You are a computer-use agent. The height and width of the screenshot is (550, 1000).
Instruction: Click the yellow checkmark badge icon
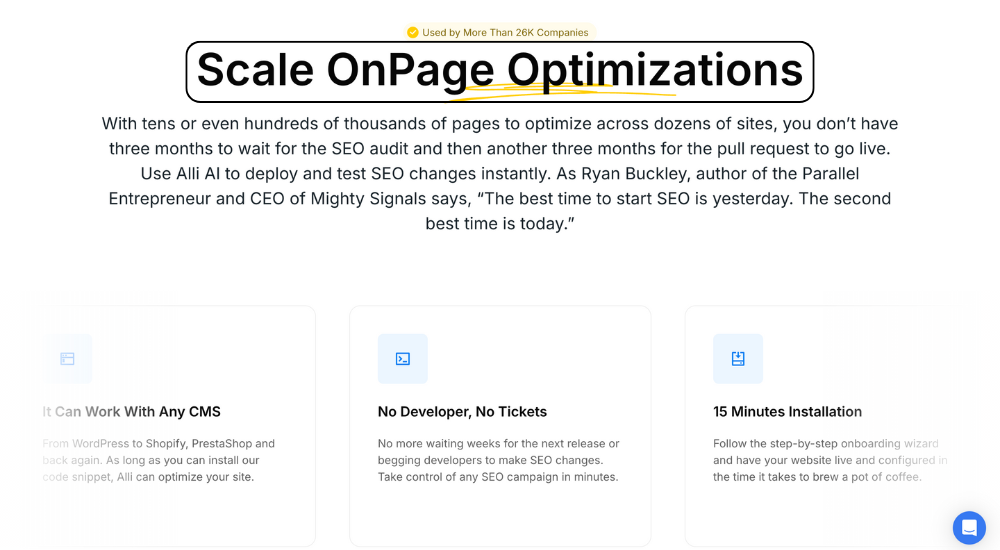pos(413,33)
